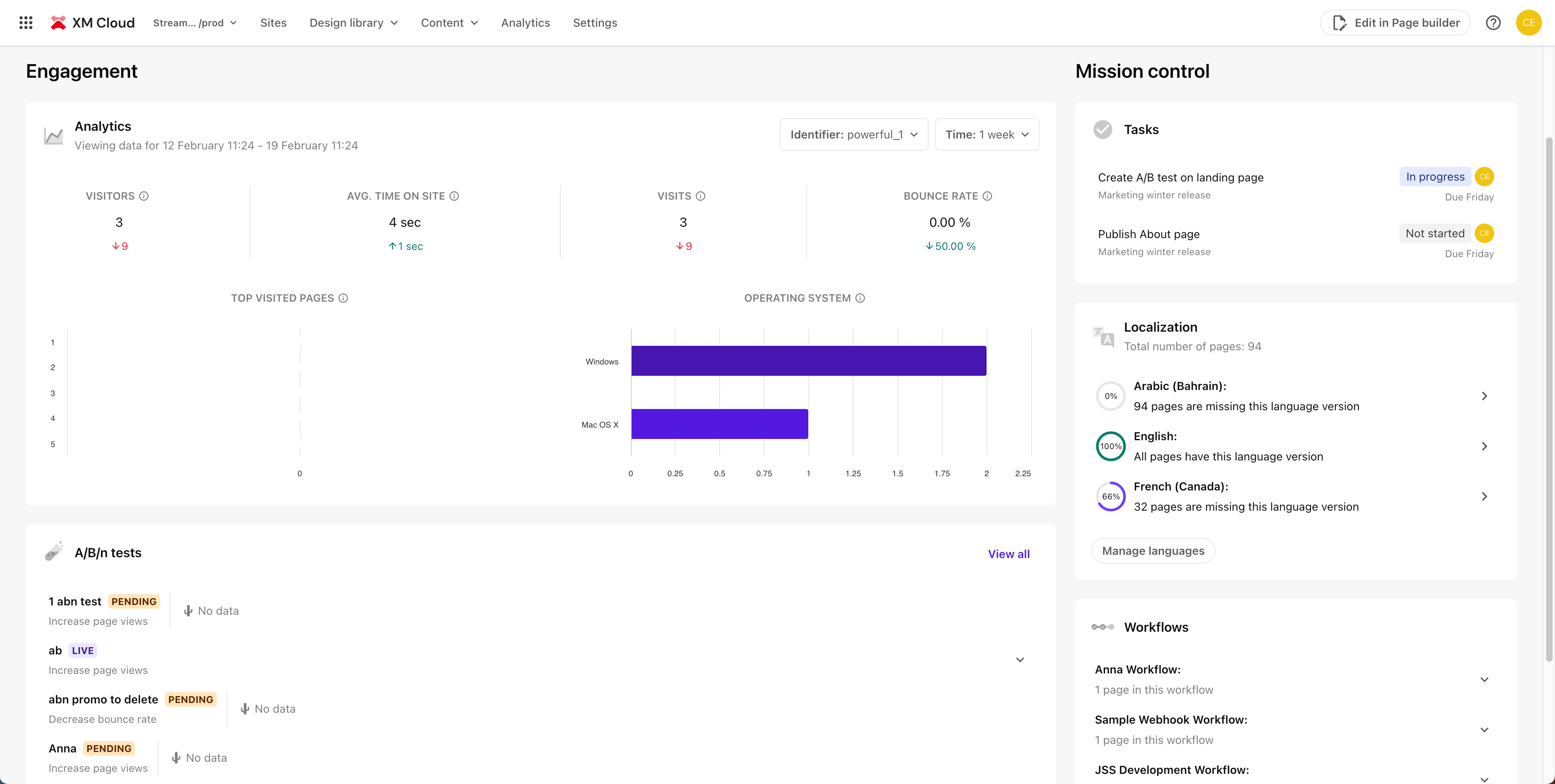Image resolution: width=1555 pixels, height=784 pixels.
Task: Click the Localization translation icon
Action: pyautogui.click(x=1103, y=336)
